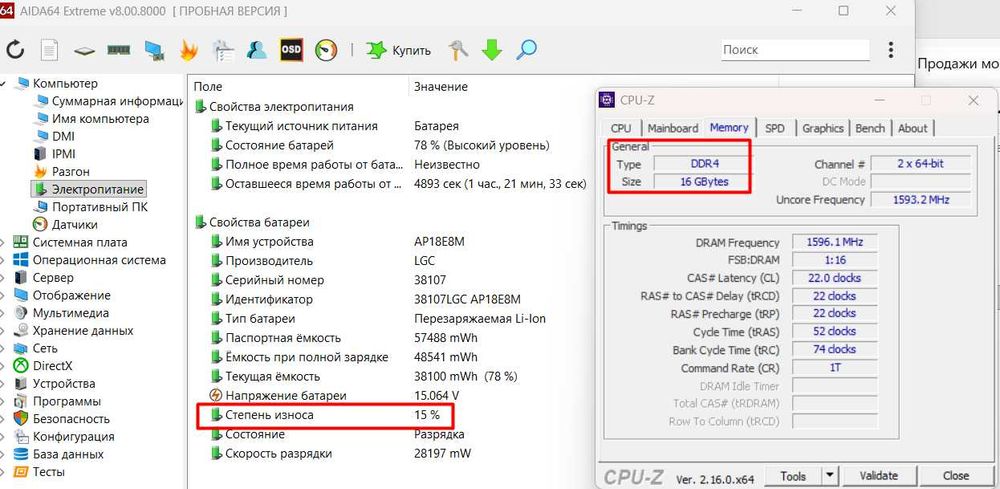Click the DirectX Xbox icon in tree

point(21,366)
